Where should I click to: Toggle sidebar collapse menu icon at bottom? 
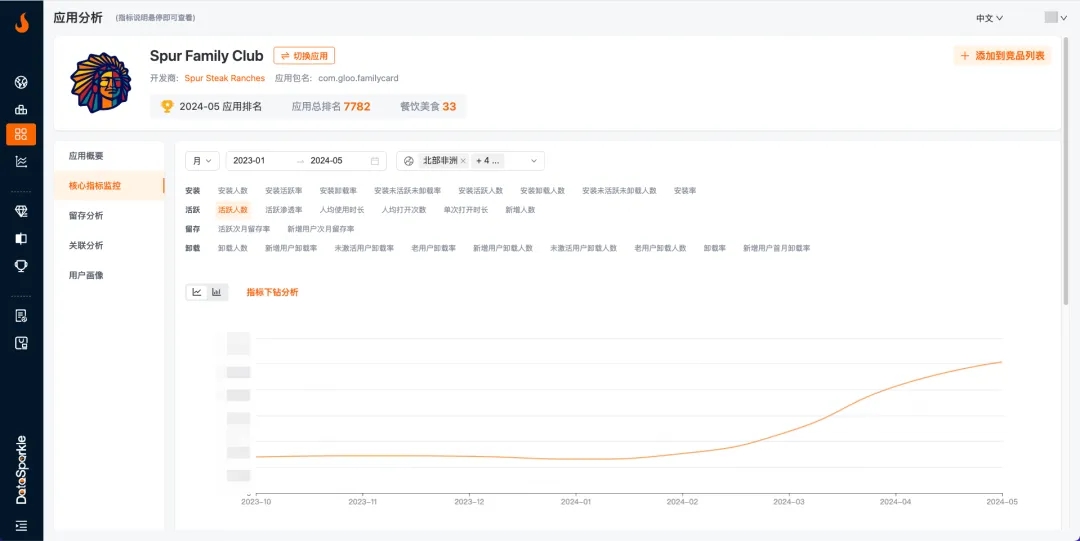click(21, 526)
